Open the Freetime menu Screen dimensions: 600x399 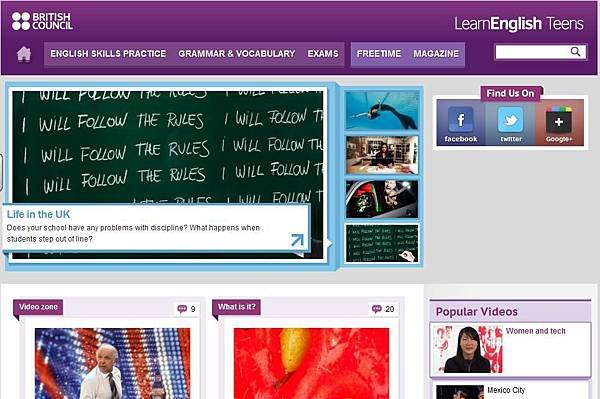coord(379,54)
